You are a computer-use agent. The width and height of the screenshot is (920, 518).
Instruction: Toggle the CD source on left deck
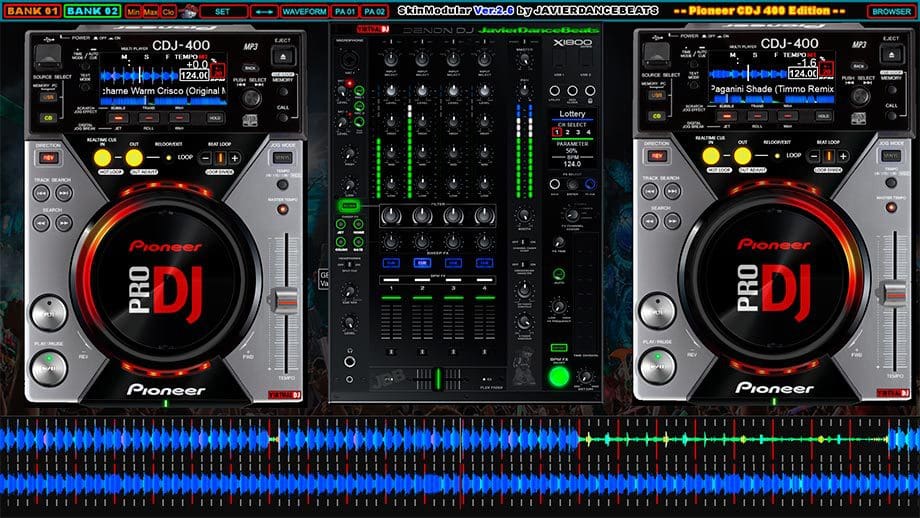tap(48, 118)
